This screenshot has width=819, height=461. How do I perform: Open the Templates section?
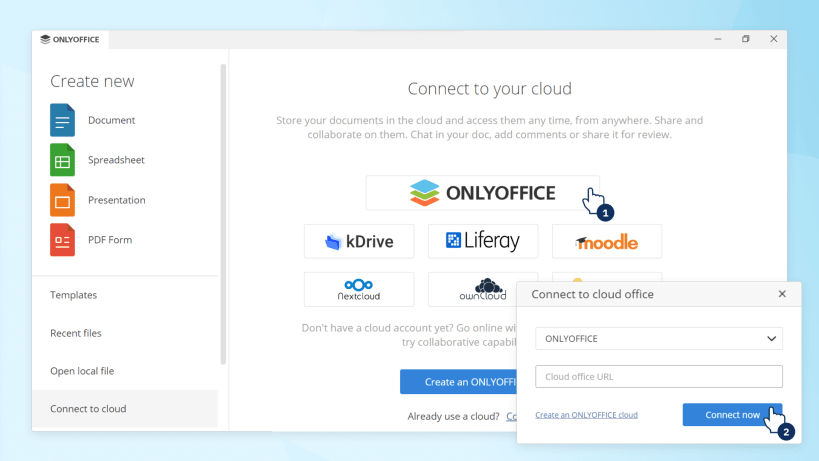73,295
